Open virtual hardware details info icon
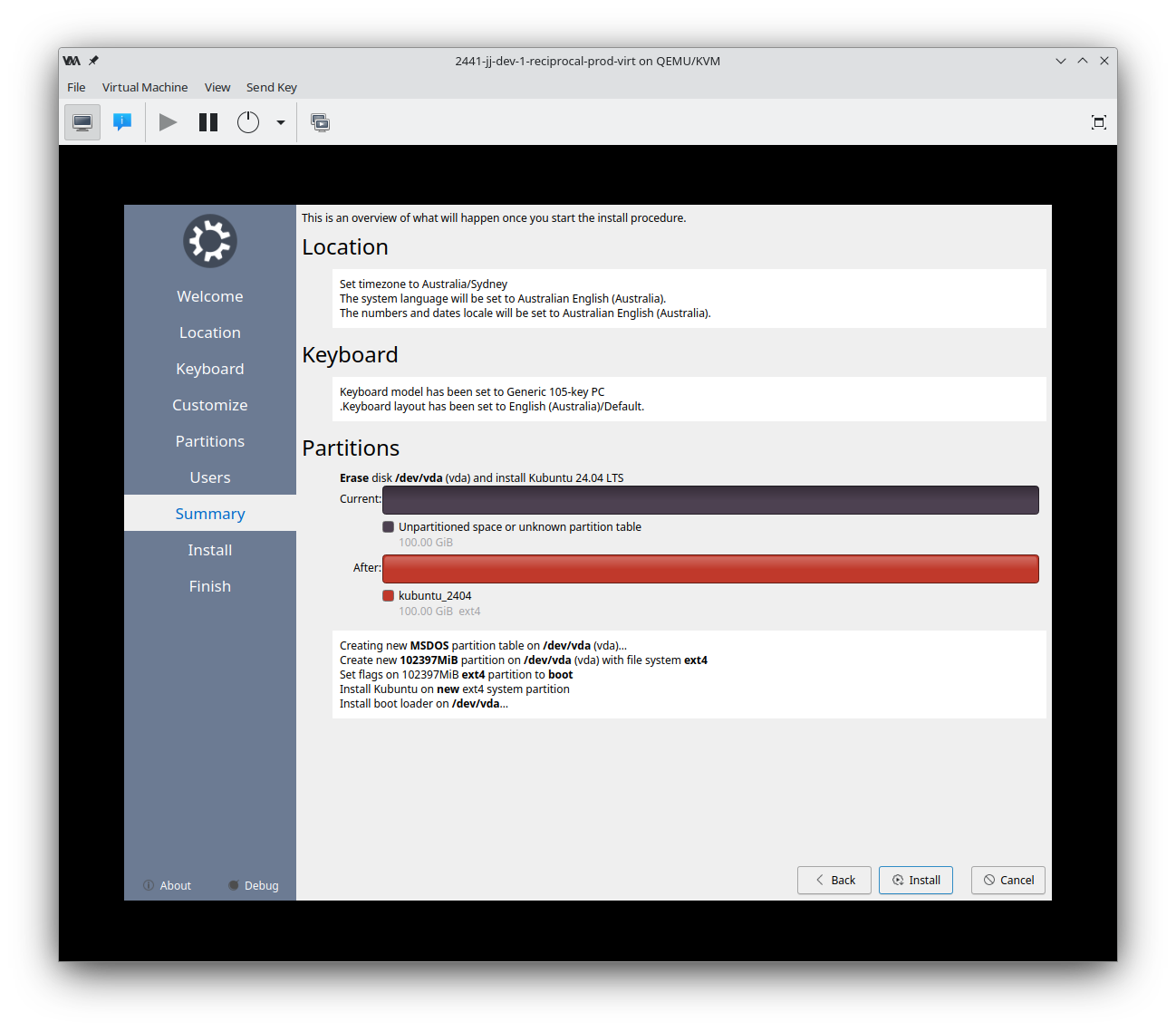The height and width of the screenshot is (1031, 1176). coord(122,122)
